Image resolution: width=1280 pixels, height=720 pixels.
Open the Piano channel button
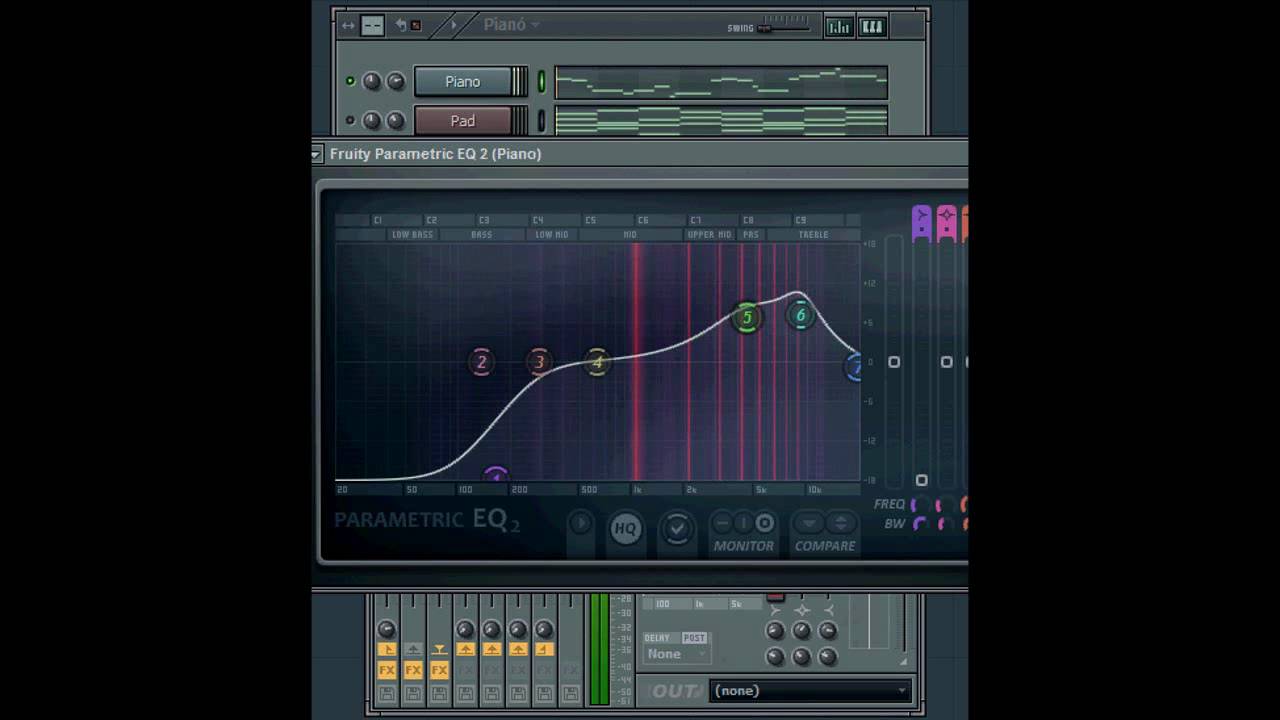pyautogui.click(x=463, y=82)
